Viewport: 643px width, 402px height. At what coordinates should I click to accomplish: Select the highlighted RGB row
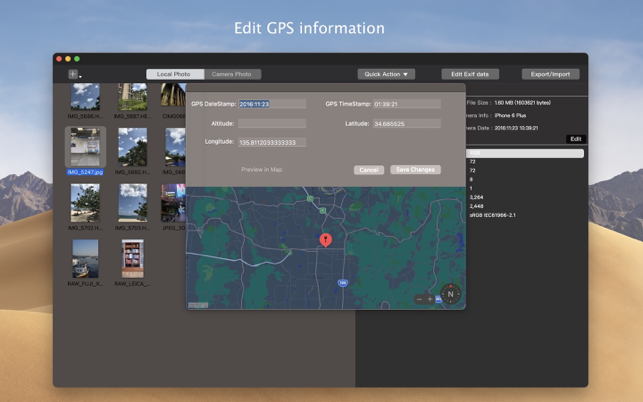525,153
